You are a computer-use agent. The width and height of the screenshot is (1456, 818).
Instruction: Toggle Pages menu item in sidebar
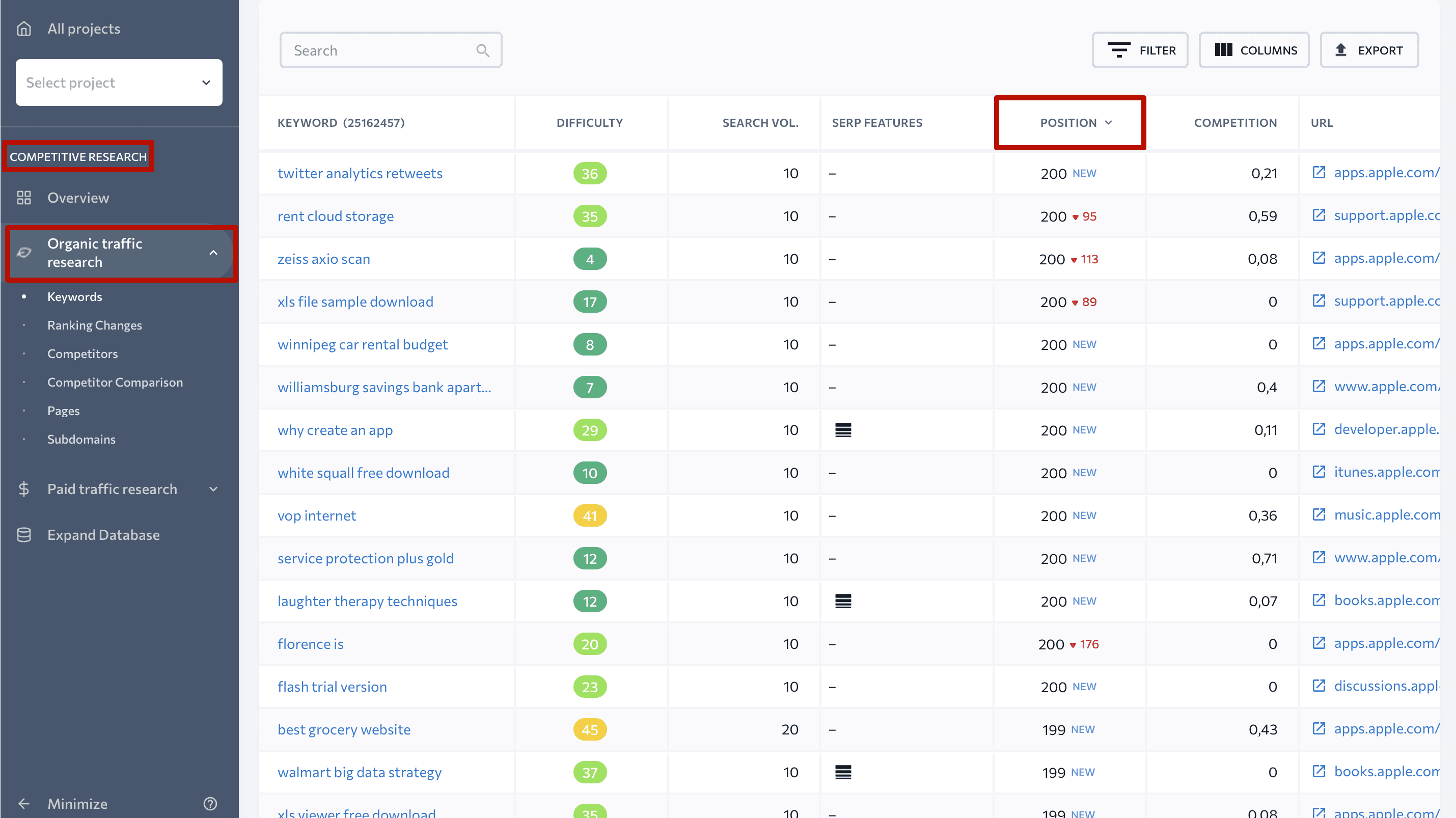pyautogui.click(x=64, y=410)
